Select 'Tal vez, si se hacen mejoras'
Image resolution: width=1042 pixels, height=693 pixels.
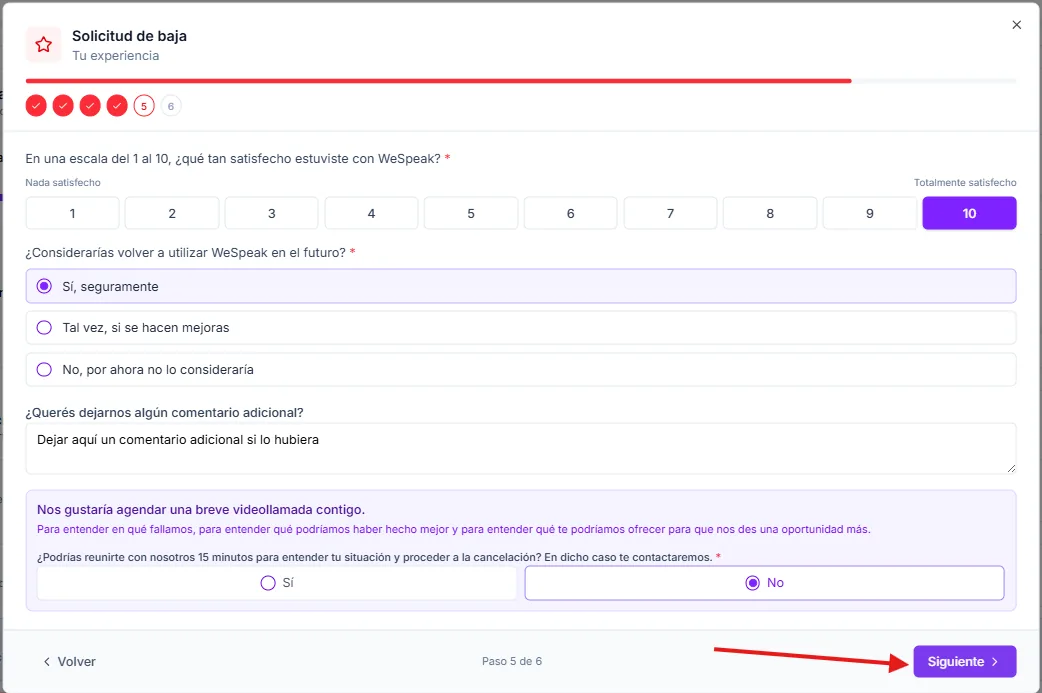tap(521, 328)
